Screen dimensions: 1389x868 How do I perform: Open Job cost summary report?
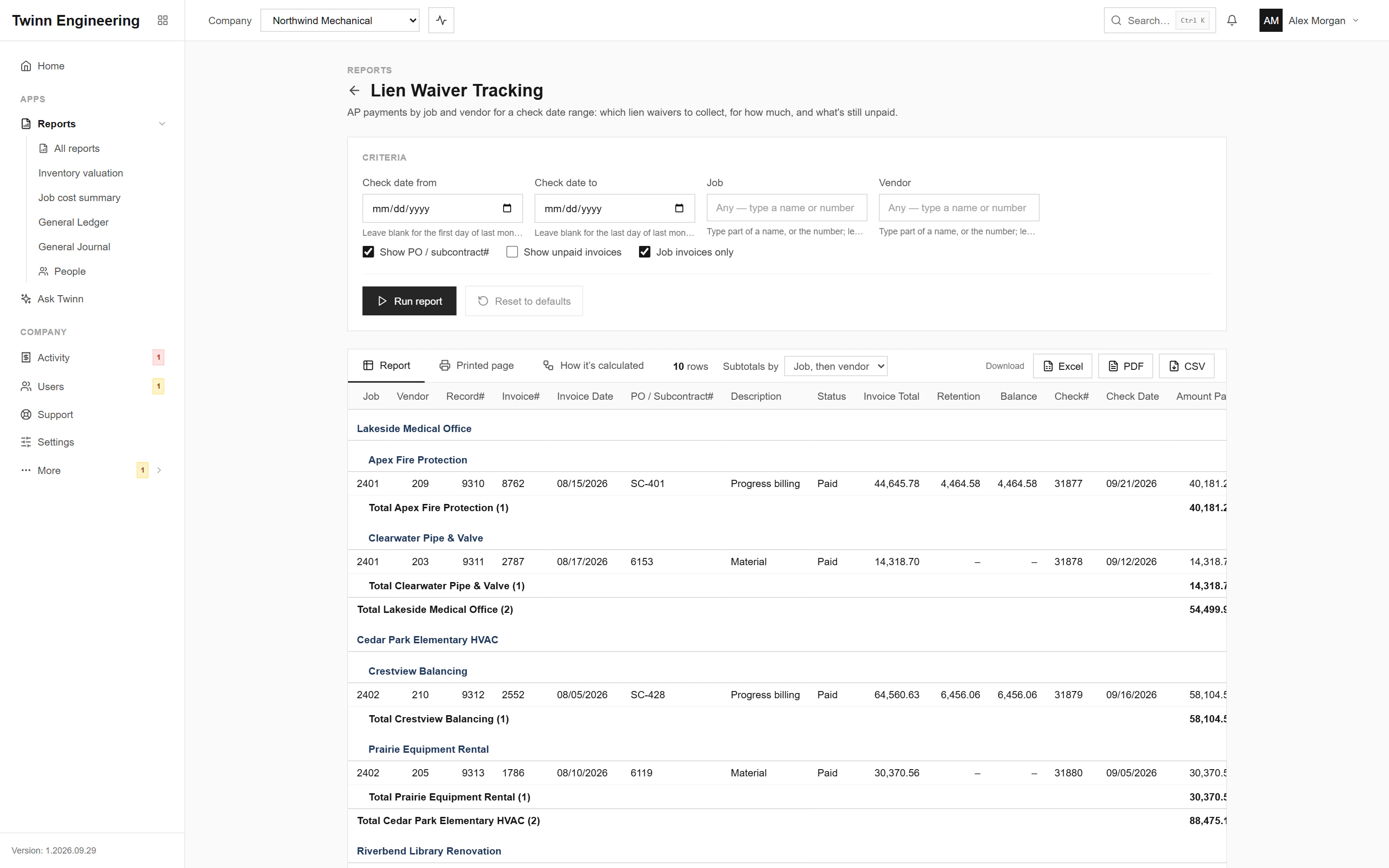79,198
